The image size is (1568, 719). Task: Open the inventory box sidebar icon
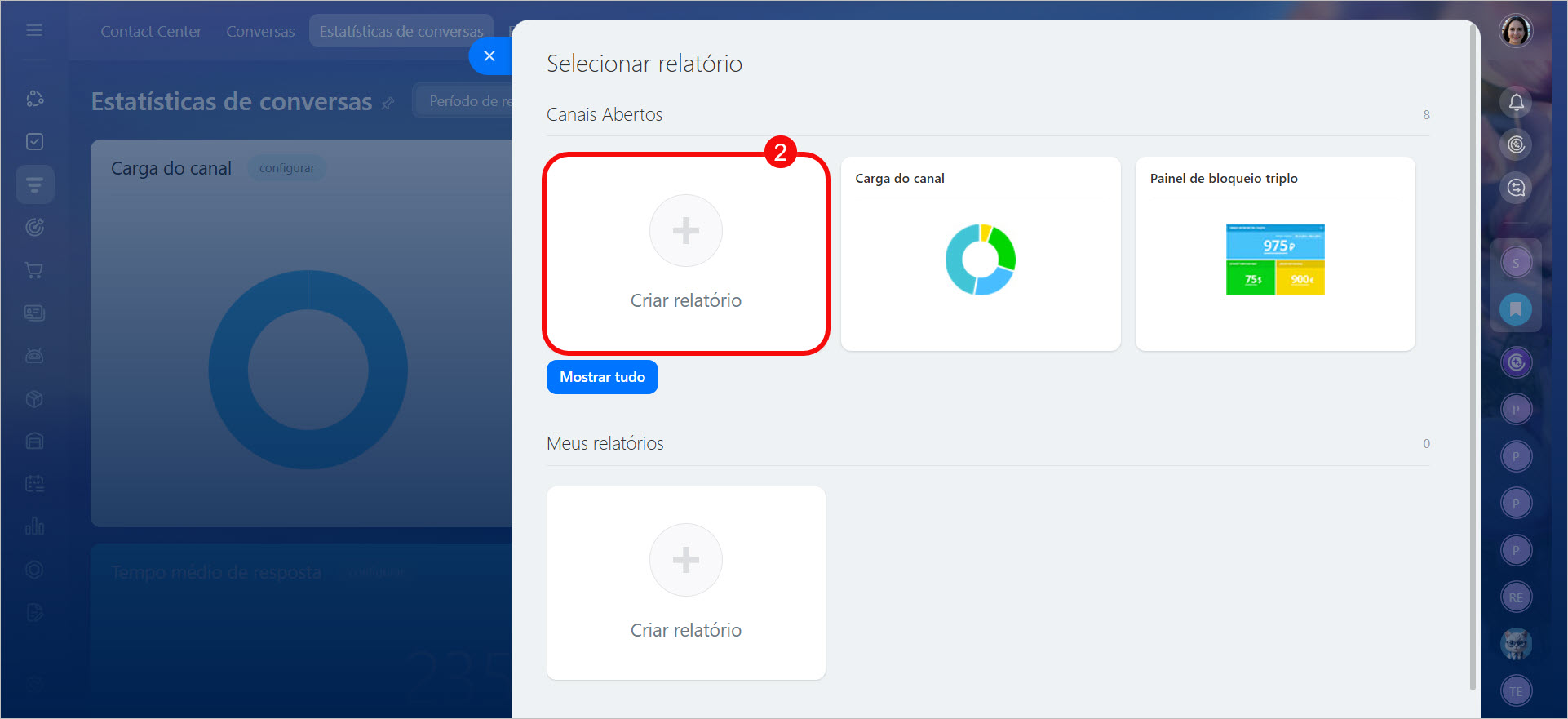pyautogui.click(x=34, y=398)
